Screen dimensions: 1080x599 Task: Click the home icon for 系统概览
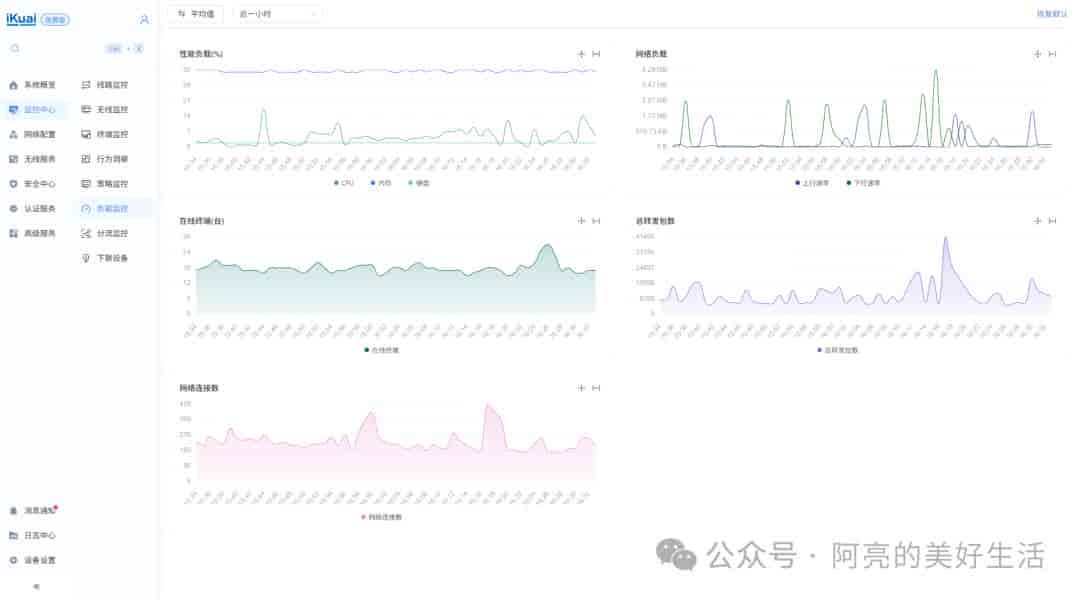point(13,85)
